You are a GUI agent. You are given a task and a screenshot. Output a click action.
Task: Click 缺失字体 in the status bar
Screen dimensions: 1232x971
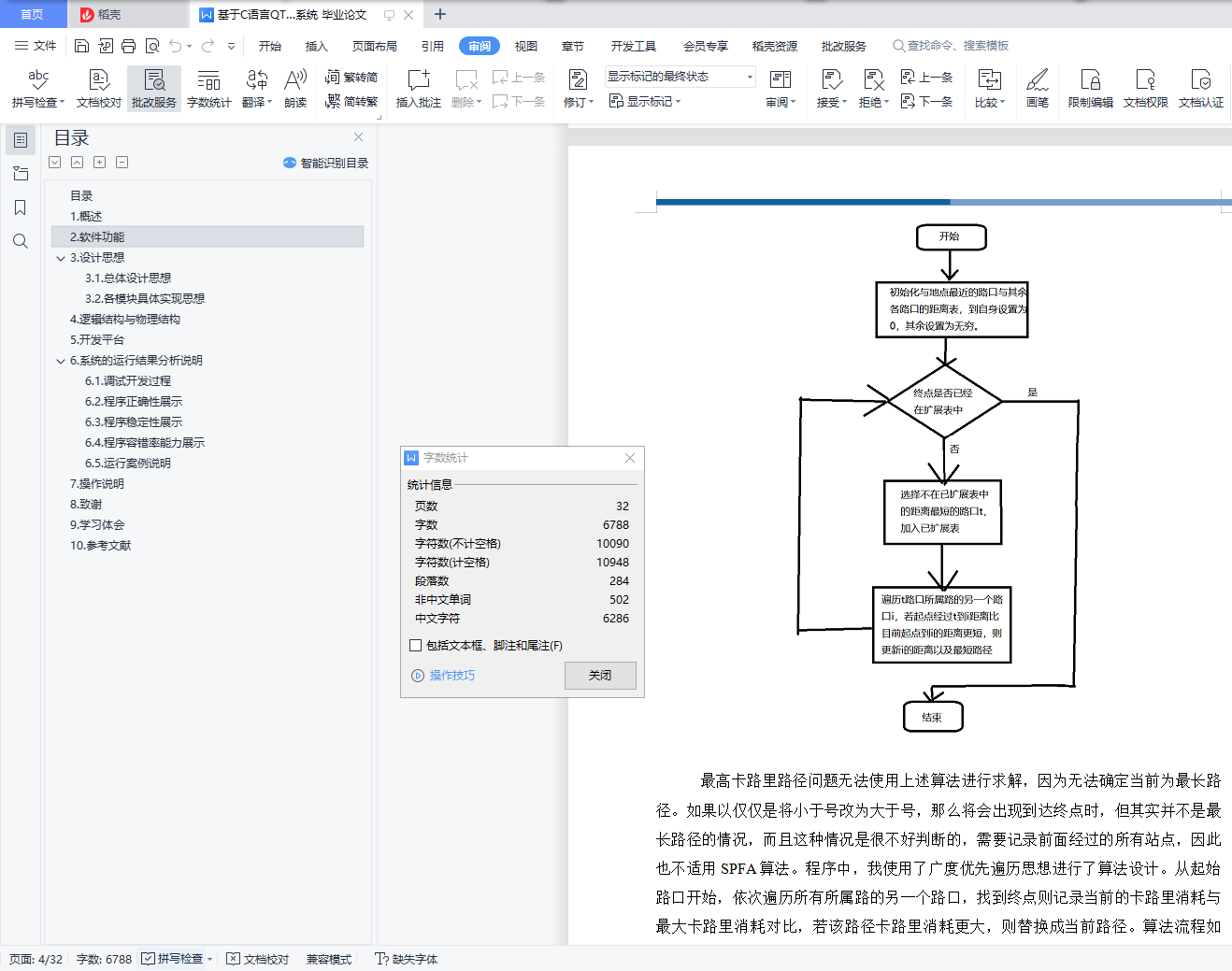pos(407,959)
